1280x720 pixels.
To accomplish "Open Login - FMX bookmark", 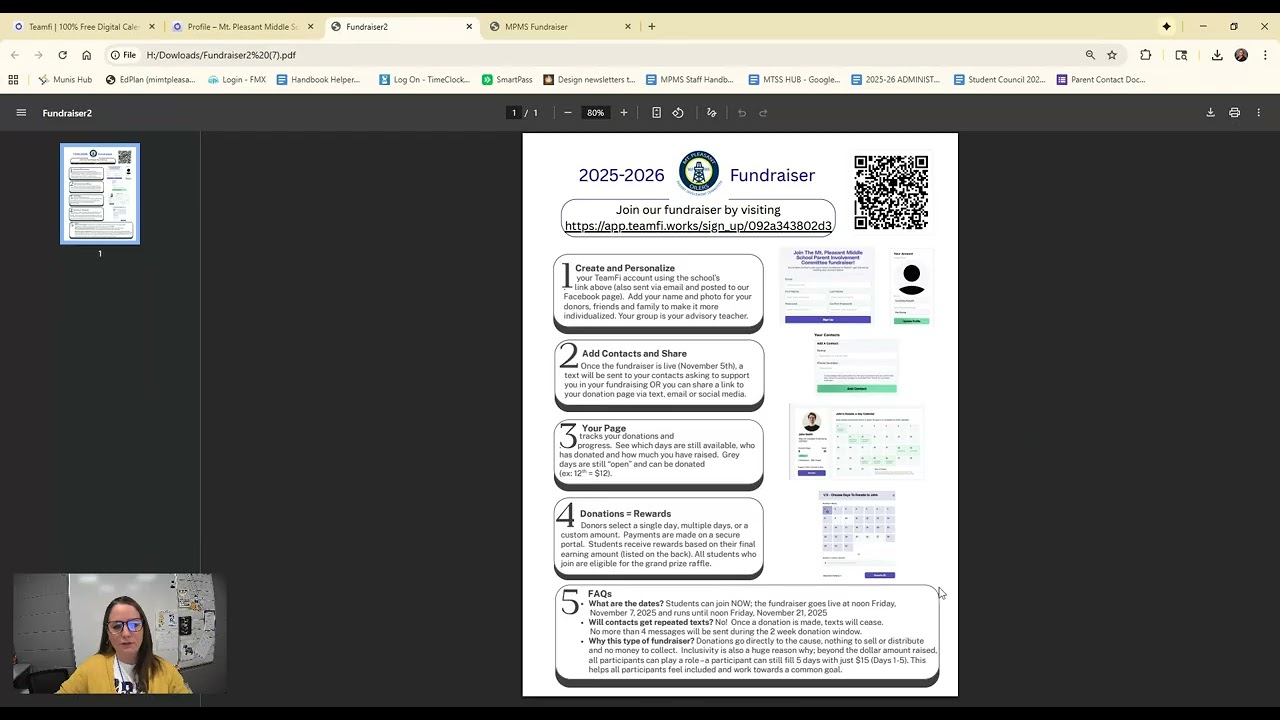I will (237, 80).
